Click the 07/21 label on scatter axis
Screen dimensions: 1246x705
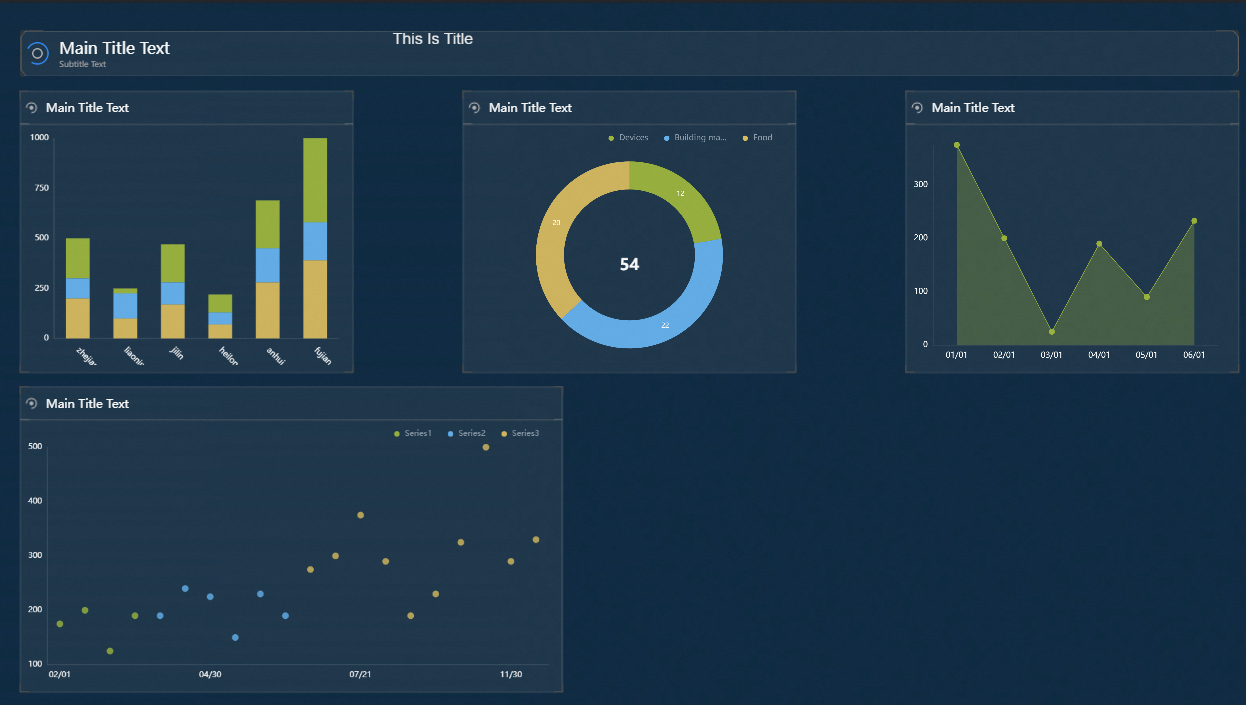360,675
